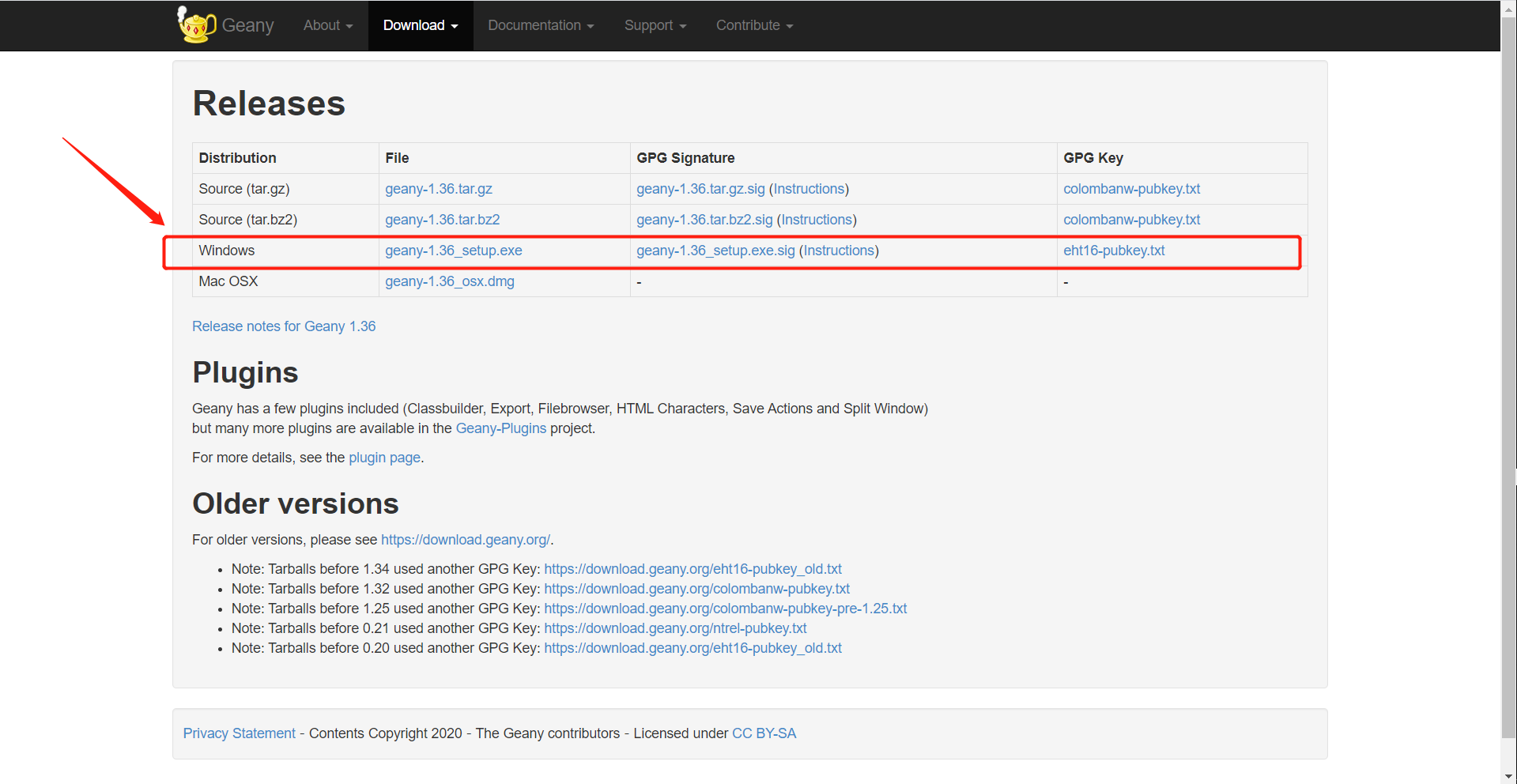Download geany-1.36.tar.gz source file
Viewport: 1517px width, 784px height.
439,189
